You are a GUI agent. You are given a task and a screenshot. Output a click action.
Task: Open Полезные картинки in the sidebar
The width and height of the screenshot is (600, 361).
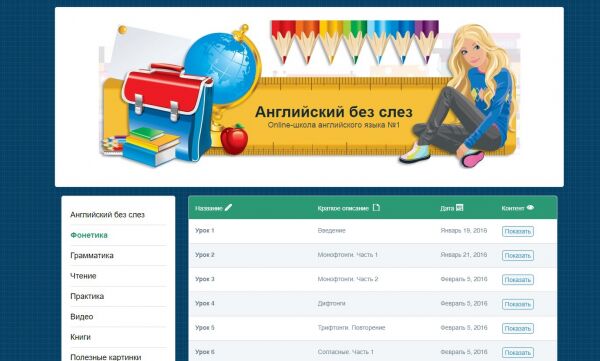point(106,357)
